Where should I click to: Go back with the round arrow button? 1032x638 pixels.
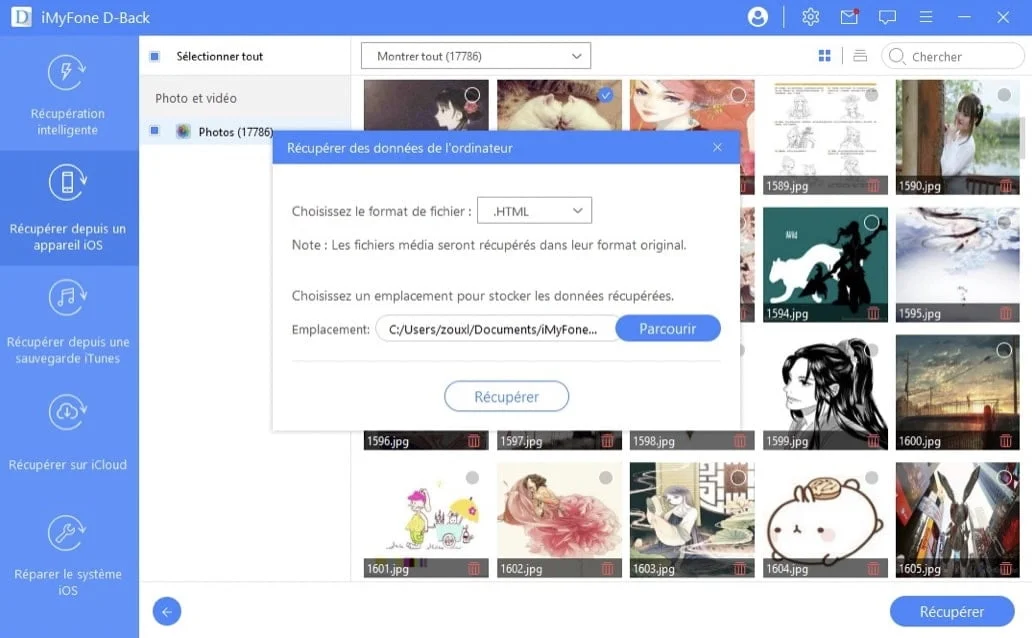[167, 612]
